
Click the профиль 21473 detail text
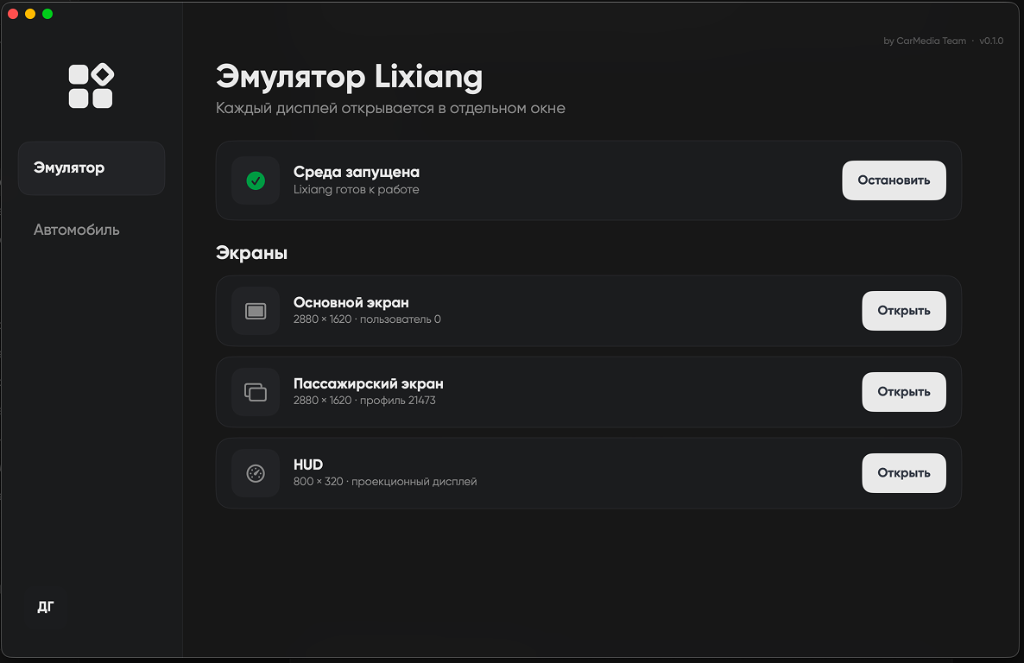pos(398,400)
